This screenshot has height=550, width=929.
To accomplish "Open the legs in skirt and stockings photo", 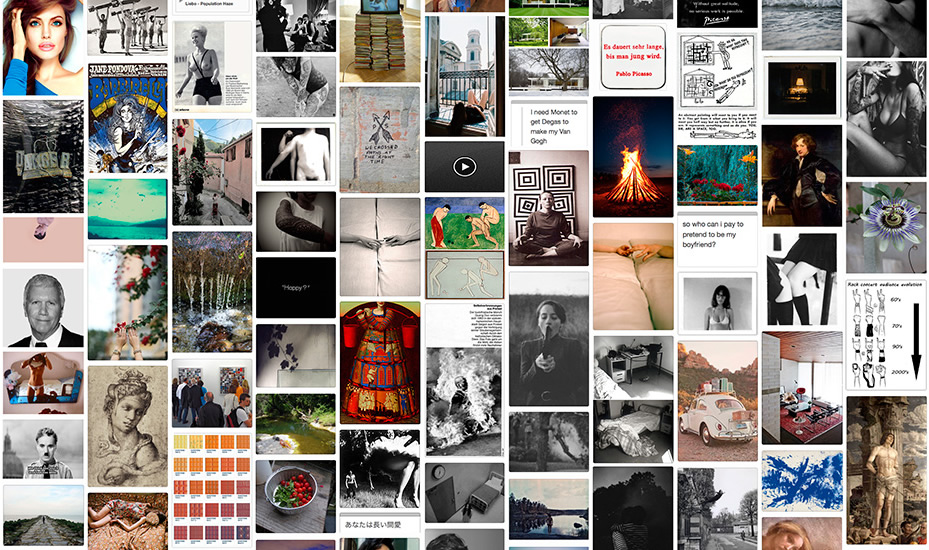I will 802,280.
